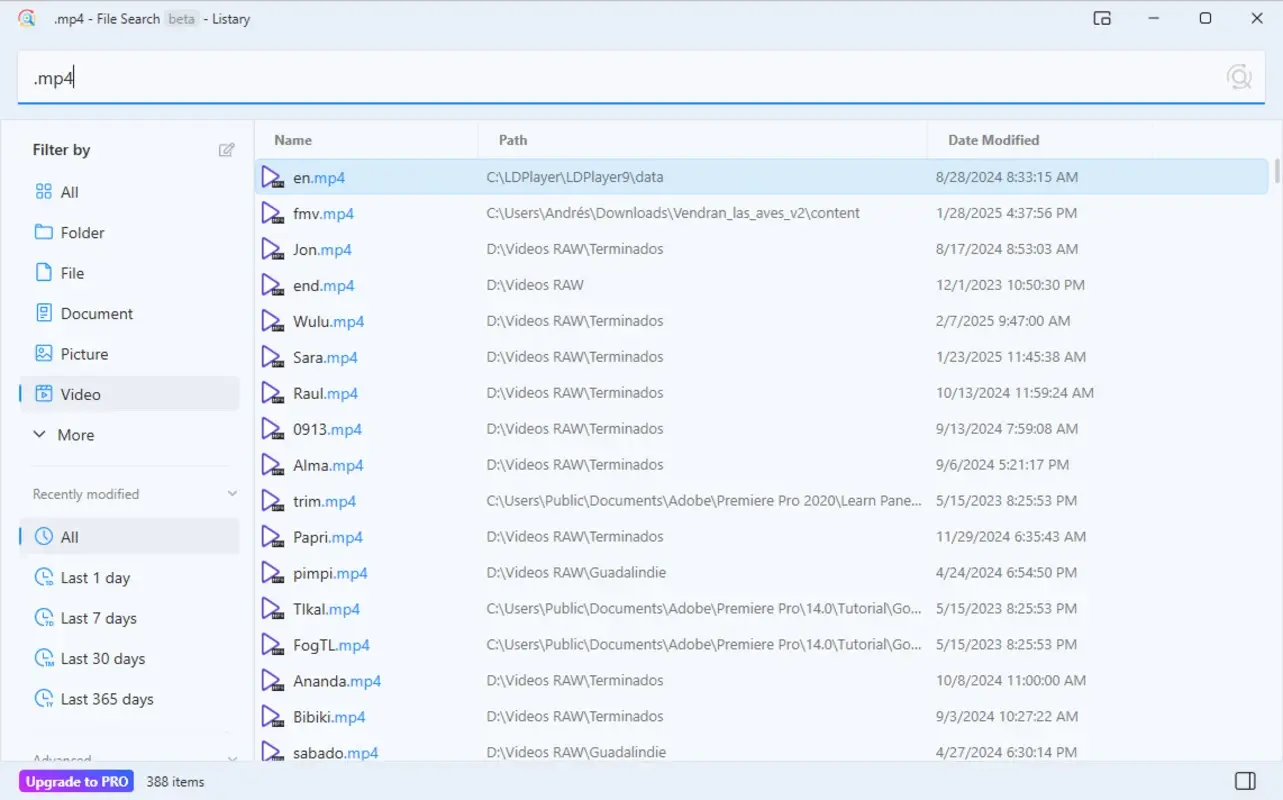Collapse the Recently modified section

(232, 493)
